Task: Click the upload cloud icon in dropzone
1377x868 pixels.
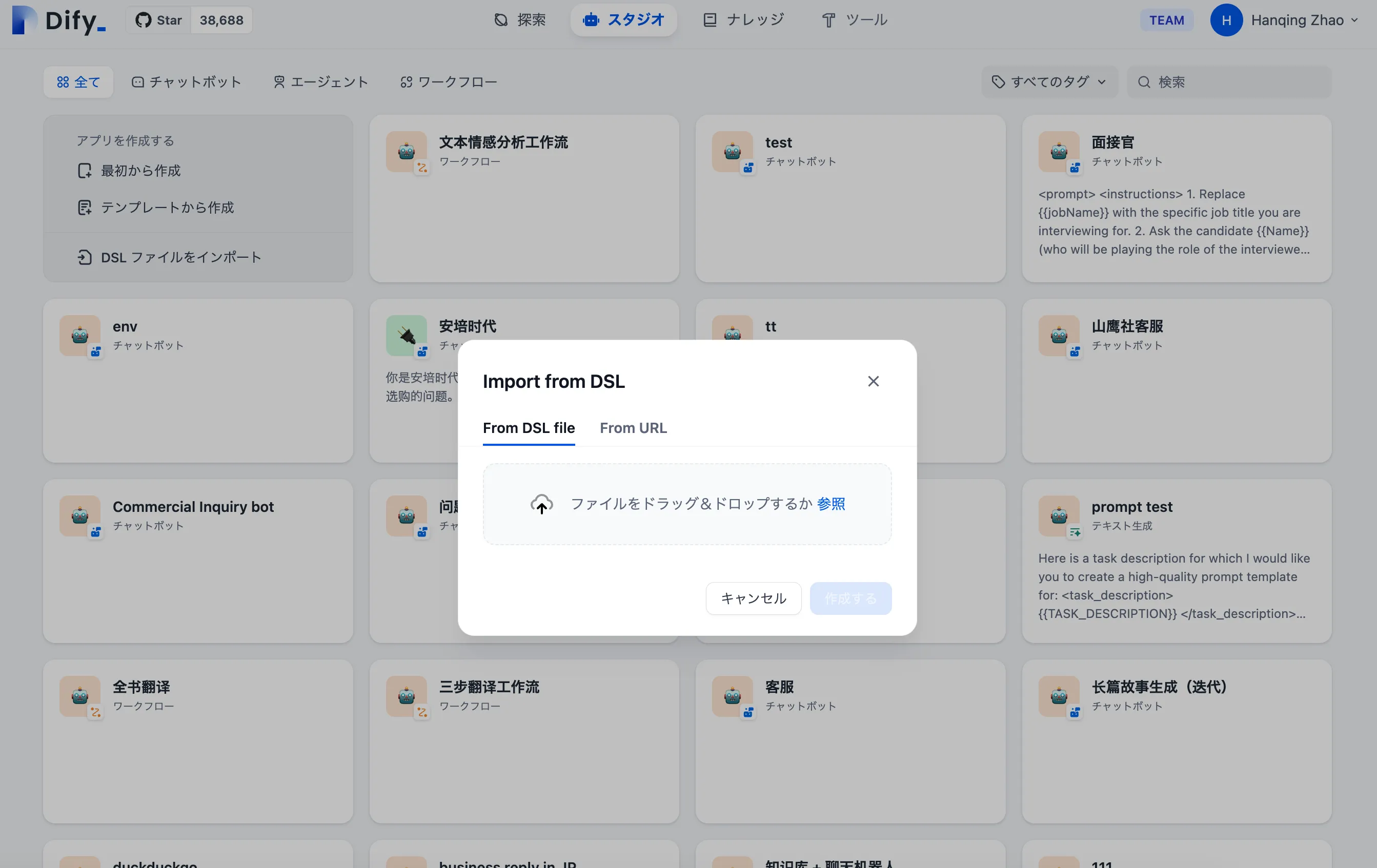Action: (x=541, y=503)
